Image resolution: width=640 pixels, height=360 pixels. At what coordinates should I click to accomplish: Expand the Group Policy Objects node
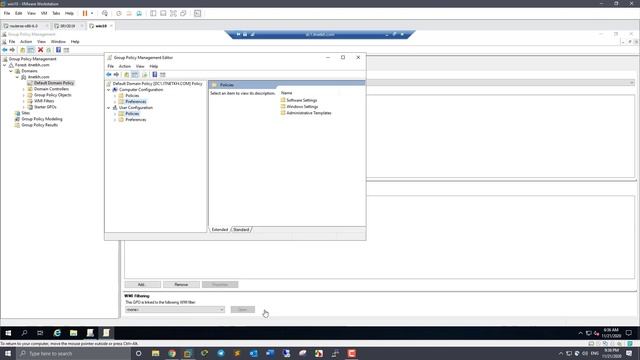[x=24, y=95]
